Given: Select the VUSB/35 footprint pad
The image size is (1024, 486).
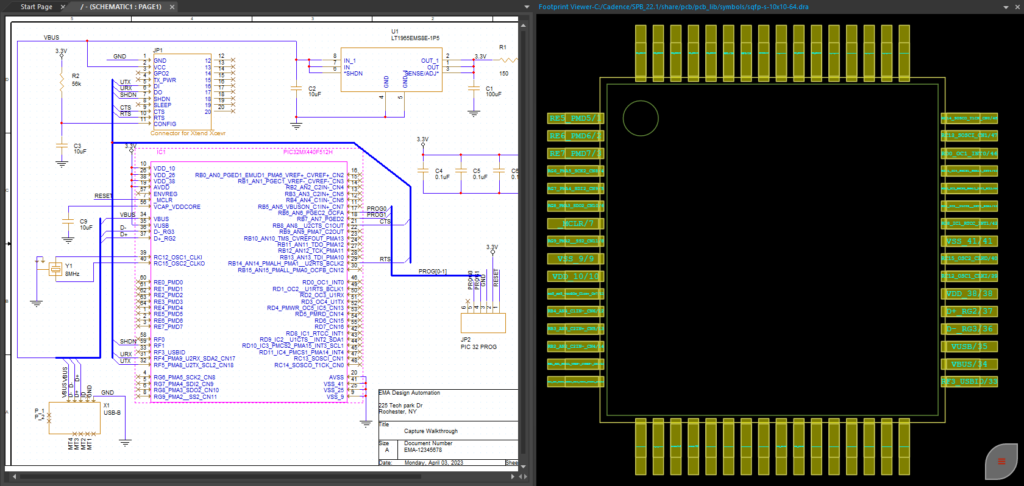Looking at the screenshot, I should point(970,346).
